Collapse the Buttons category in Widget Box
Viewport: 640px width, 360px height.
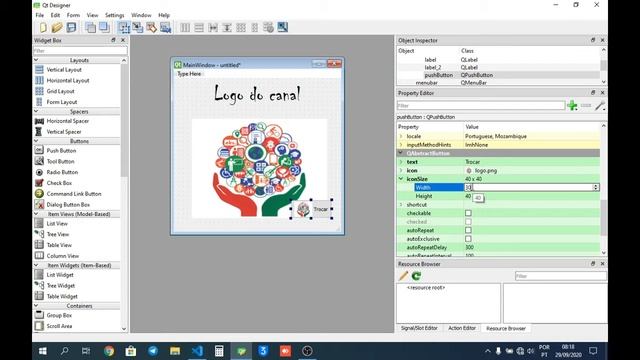click(x=36, y=141)
